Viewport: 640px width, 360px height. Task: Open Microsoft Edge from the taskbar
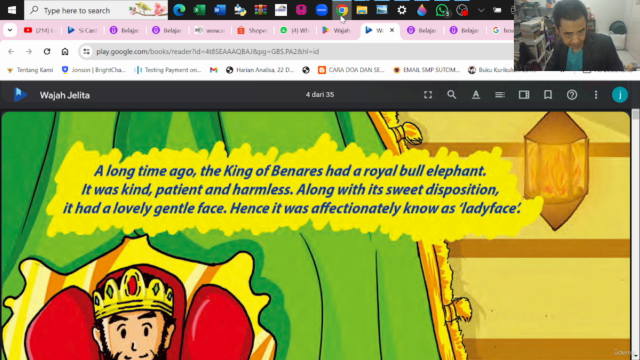click(x=179, y=10)
